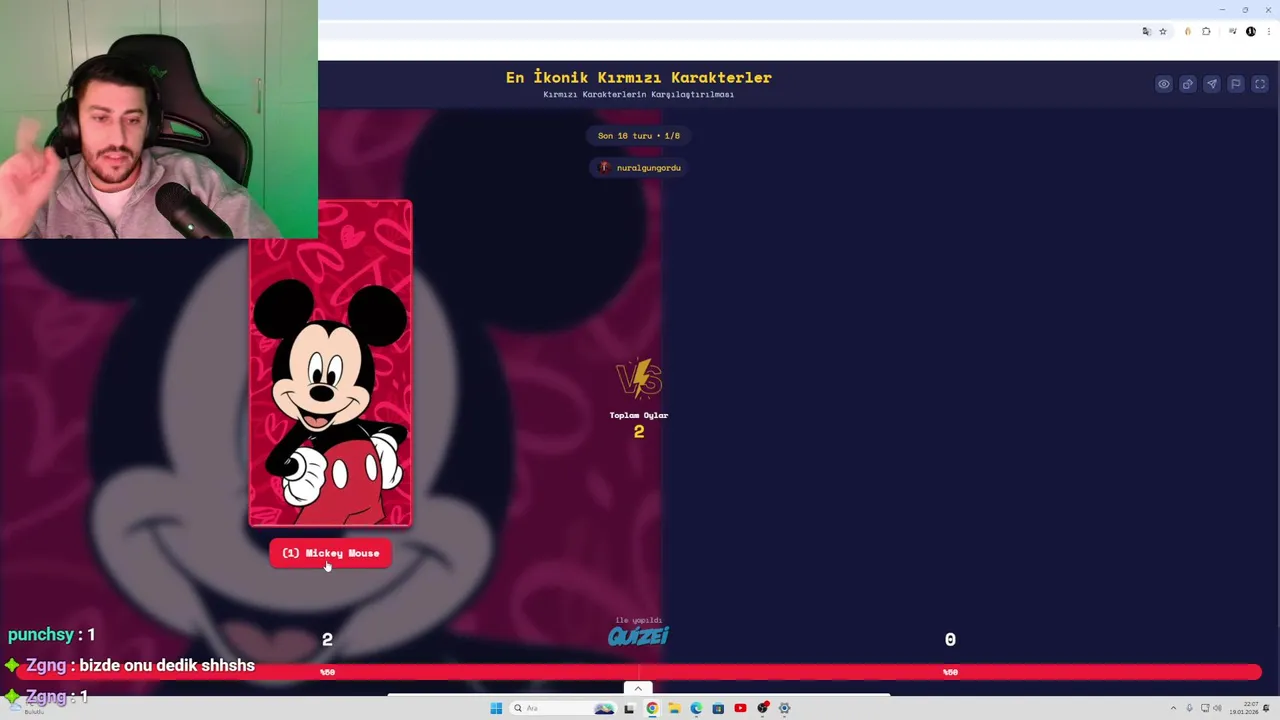
Task: Click the chat message 'bizde onu dedik shhshs'
Action: point(167,665)
